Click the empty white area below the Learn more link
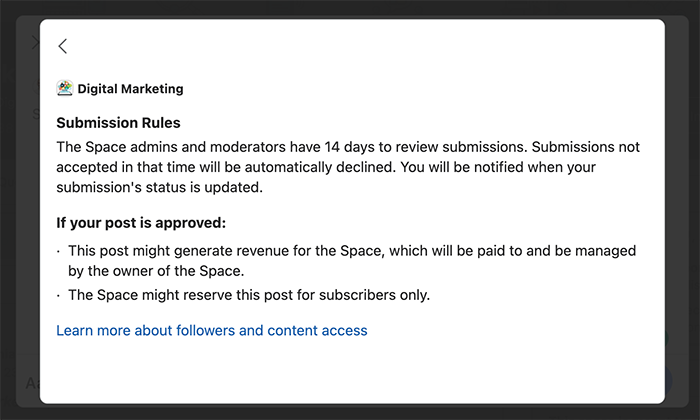 pyautogui.click(x=352, y=370)
